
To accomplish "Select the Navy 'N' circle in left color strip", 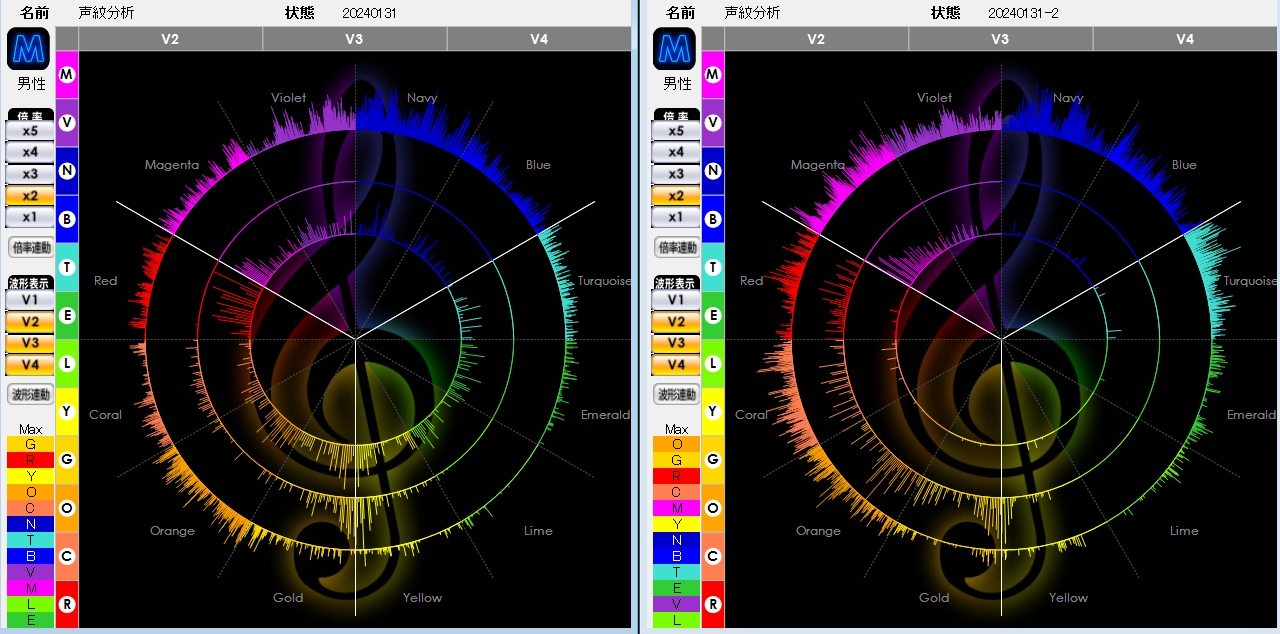I will [67, 171].
